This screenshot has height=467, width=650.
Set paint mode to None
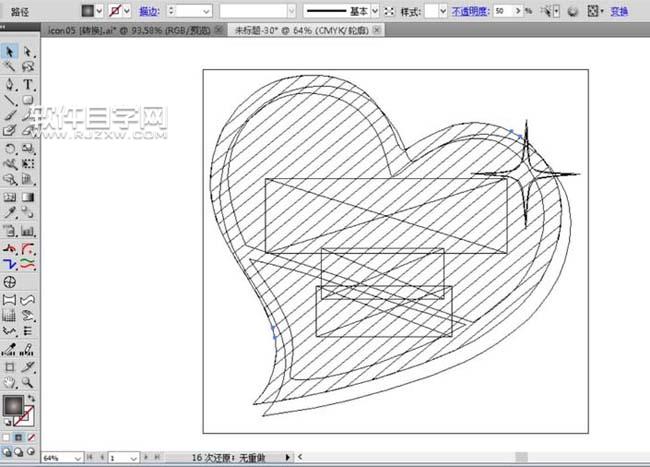tap(32, 437)
